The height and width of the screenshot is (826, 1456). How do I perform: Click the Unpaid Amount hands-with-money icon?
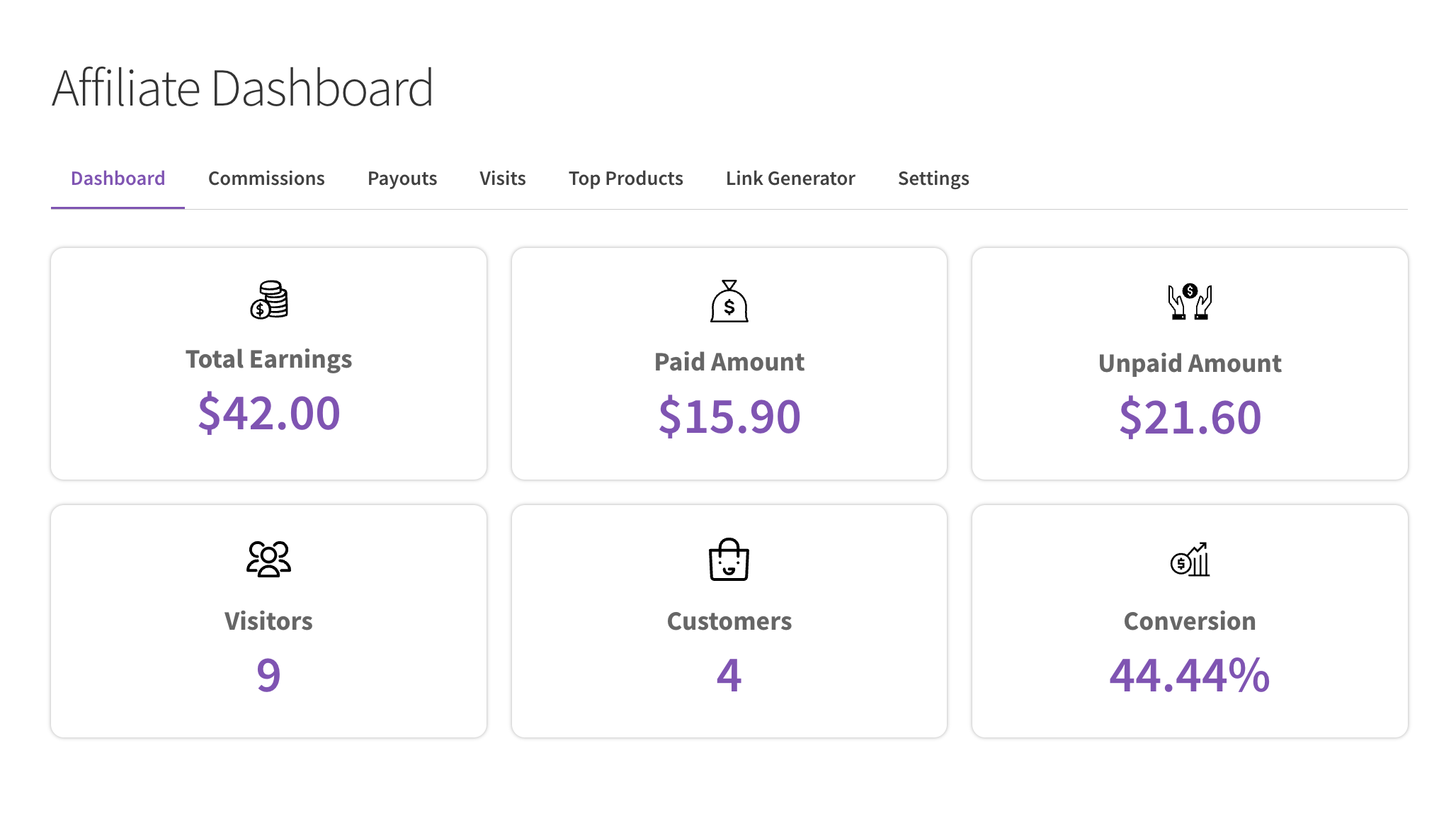pyautogui.click(x=1190, y=300)
